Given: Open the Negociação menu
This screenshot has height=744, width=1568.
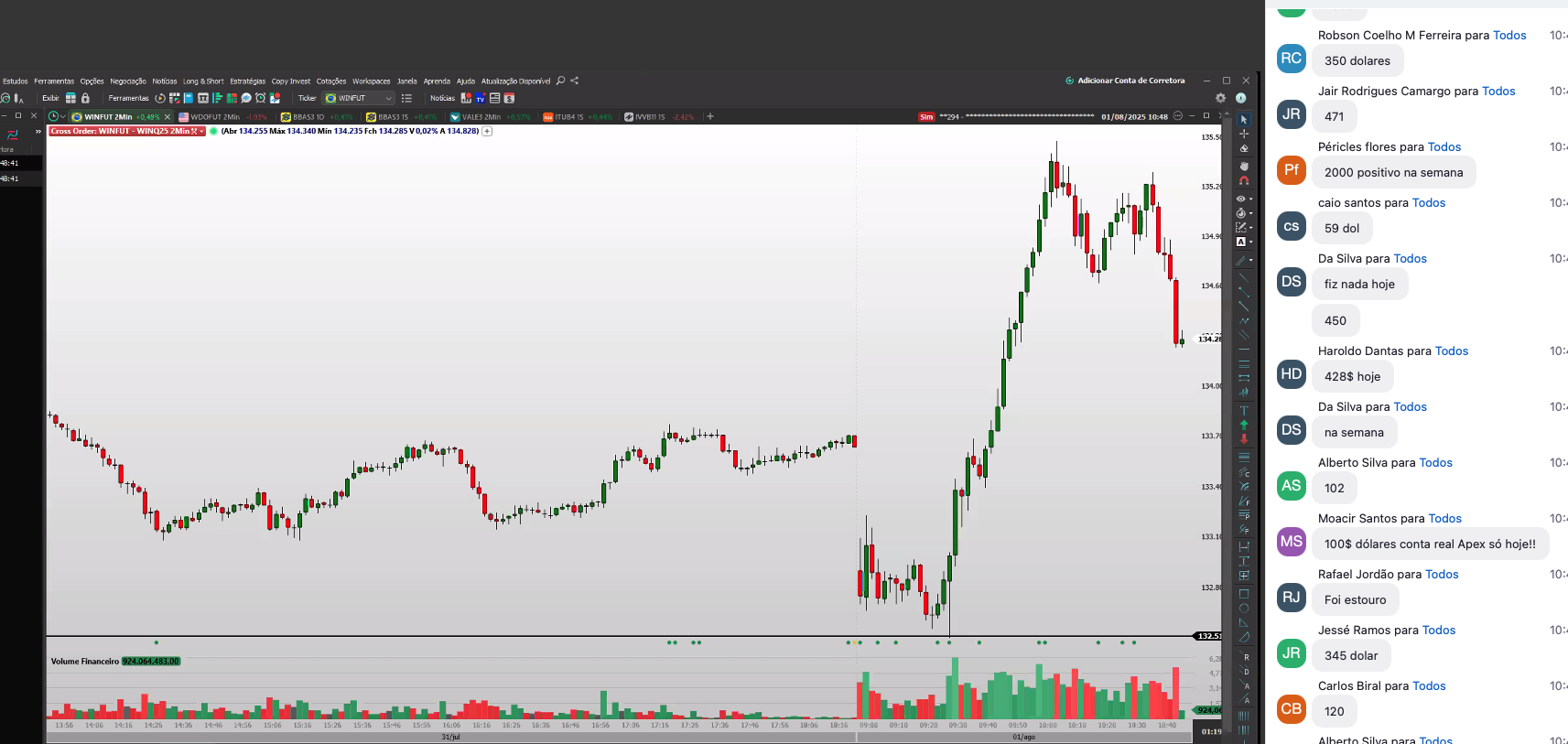Looking at the screenshot, I should (x=128, y=81).
